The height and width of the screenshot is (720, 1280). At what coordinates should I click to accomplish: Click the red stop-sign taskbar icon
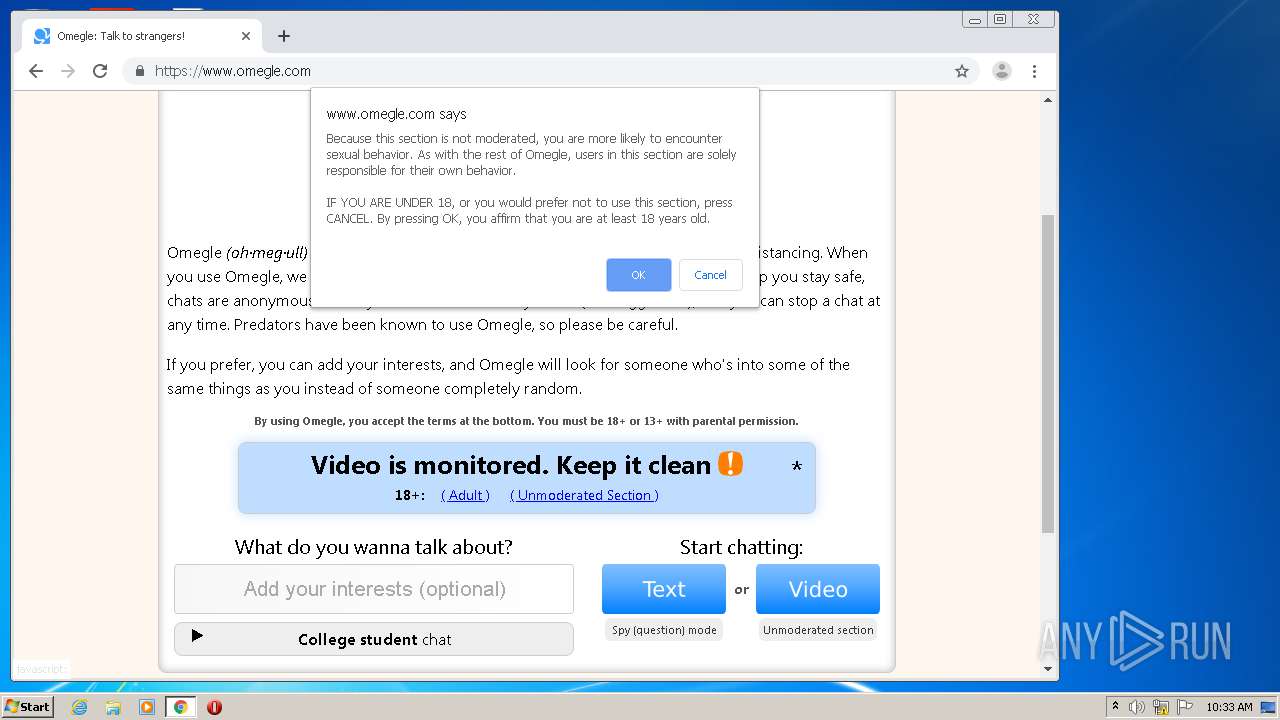(x=214, y=707)
